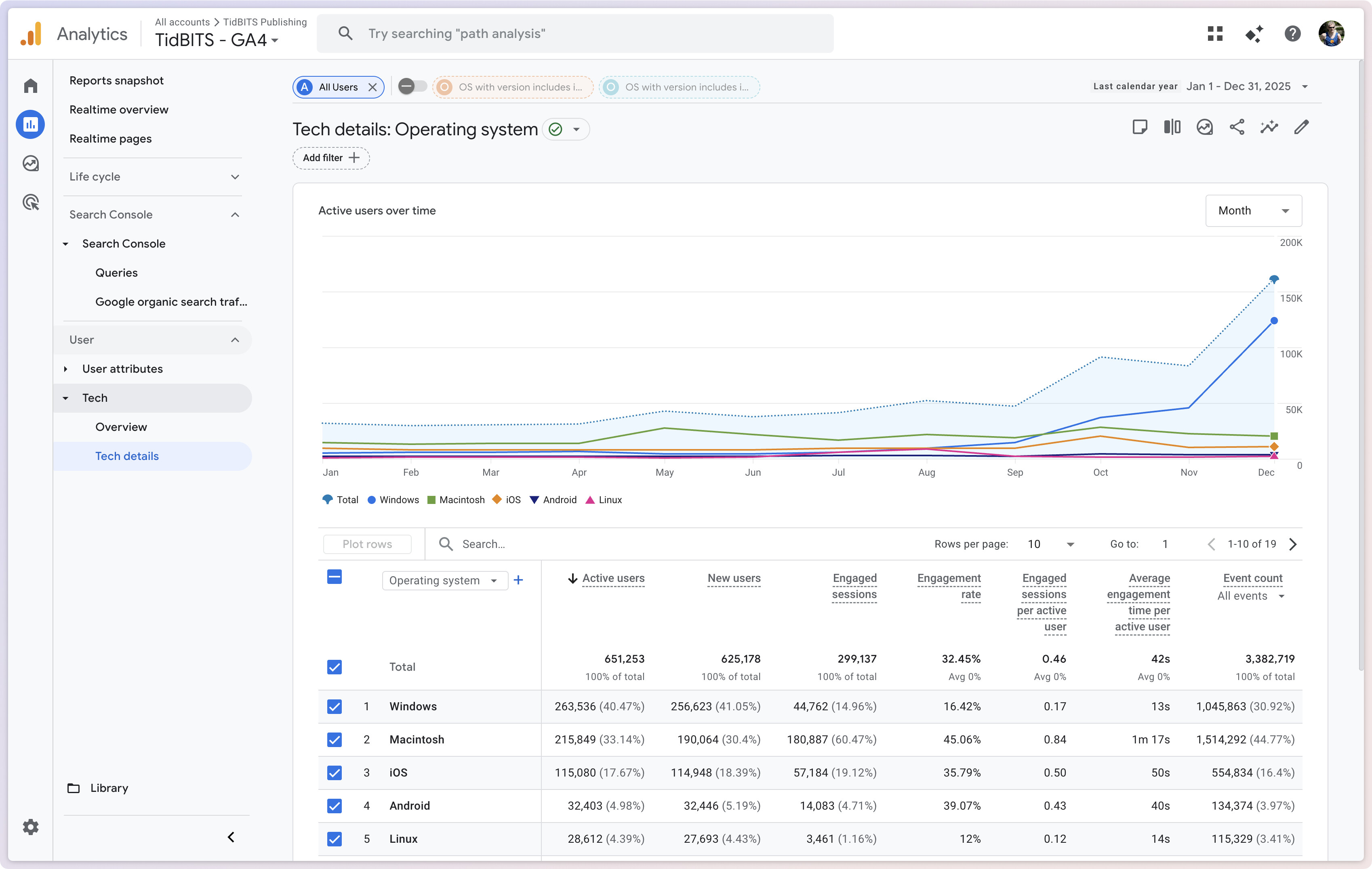Viewport: 1372px width, 869px height.
Task: Open the Explore icon in left rail
Action: (31, 164)
